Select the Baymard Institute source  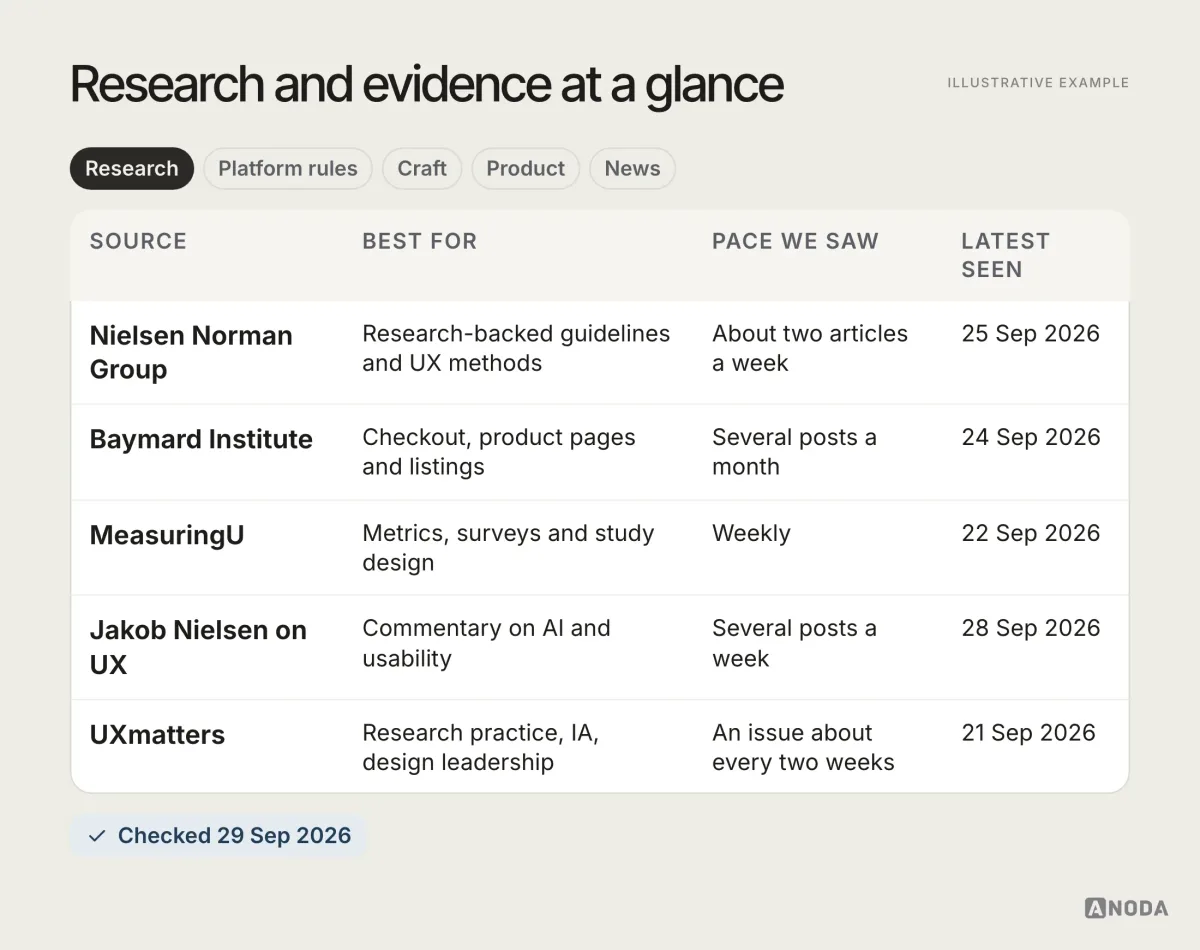tap(201, 439)
